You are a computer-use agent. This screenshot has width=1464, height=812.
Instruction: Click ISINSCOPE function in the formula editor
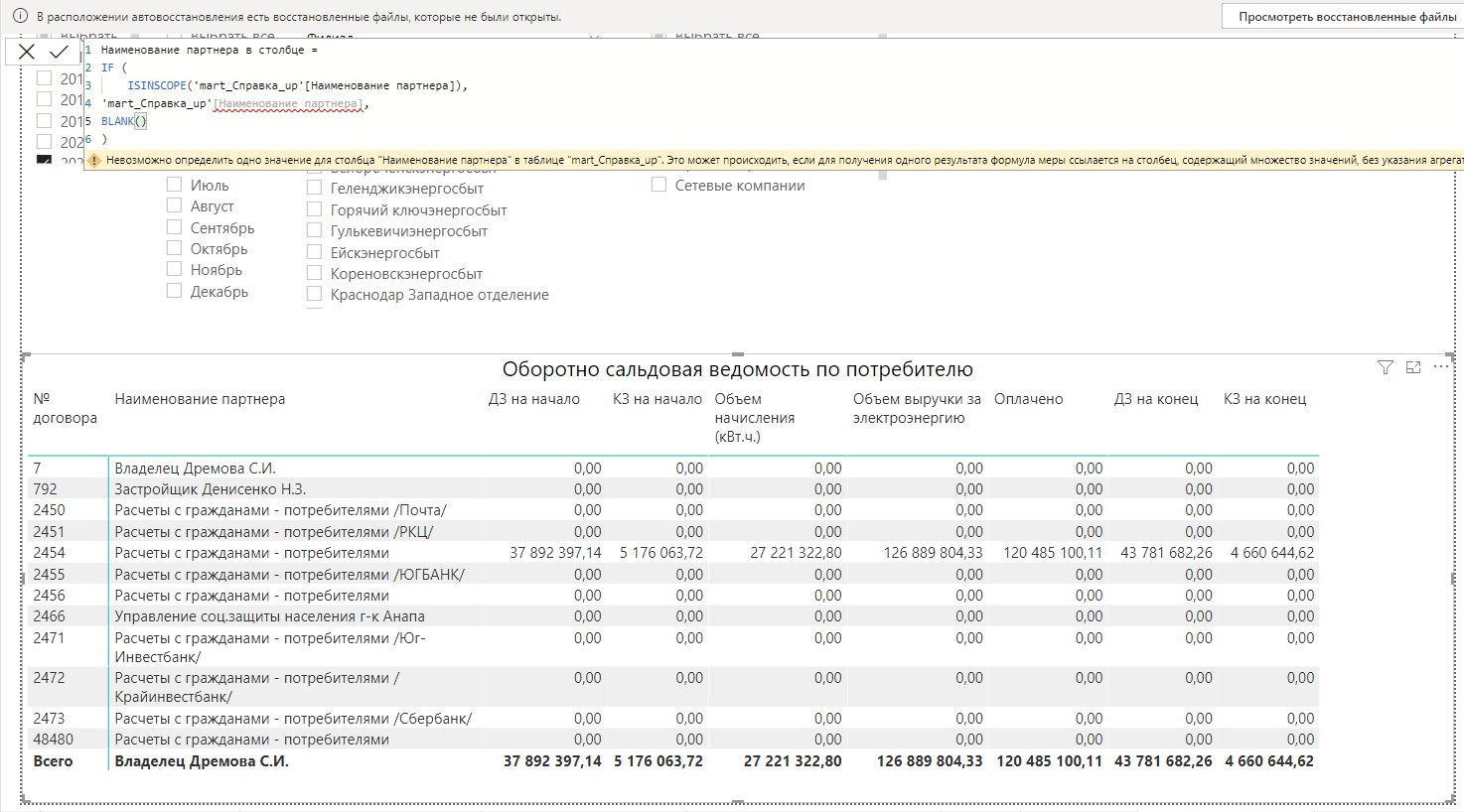click(157, 85)
